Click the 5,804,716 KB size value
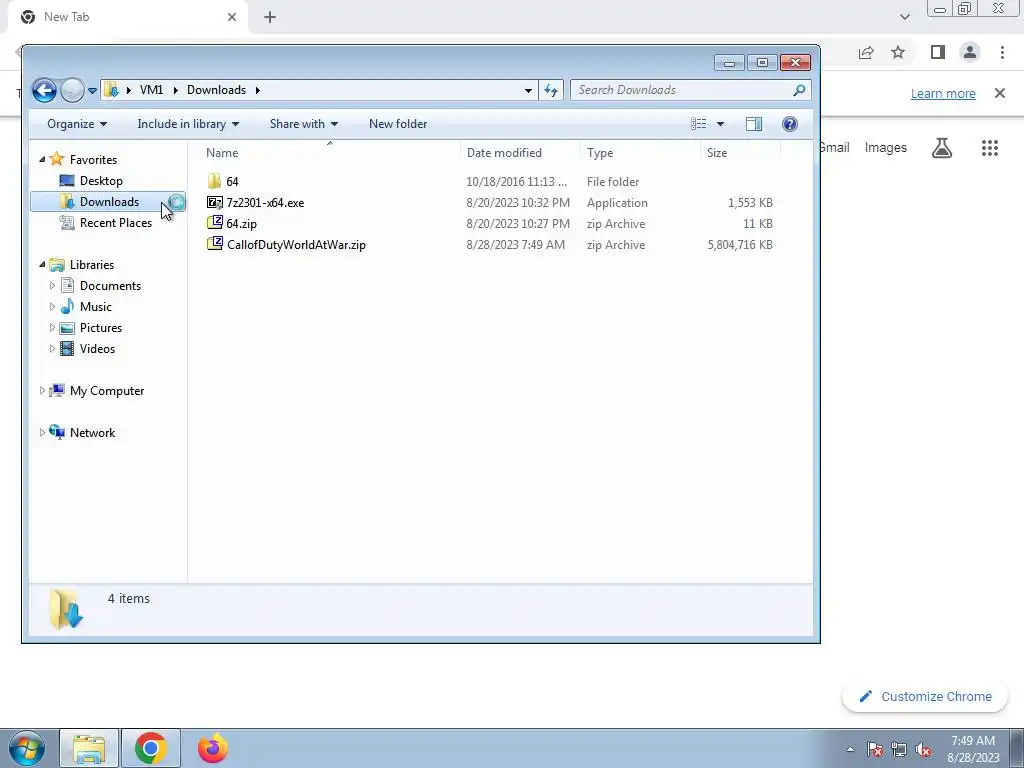Viewport: 1024px width, 768px height. coord(740,245)
